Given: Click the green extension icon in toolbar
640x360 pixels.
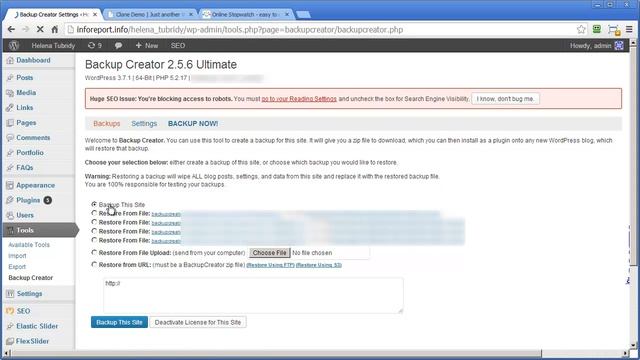Looking at the screenshot, I should 597,29.
